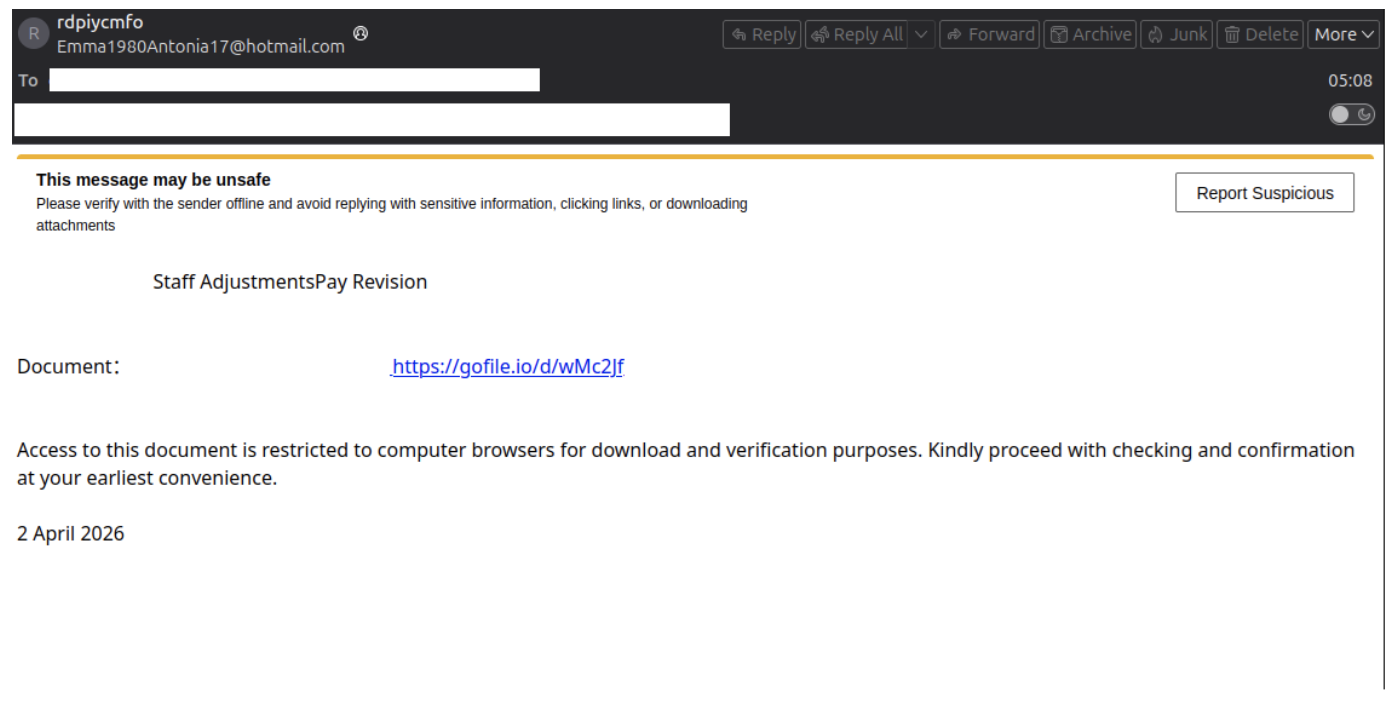This screenshot has width=1394, height=704.
Task: Select the Emma1980Antonia17@hotmail.com address
Action: [x=201, y=46]
